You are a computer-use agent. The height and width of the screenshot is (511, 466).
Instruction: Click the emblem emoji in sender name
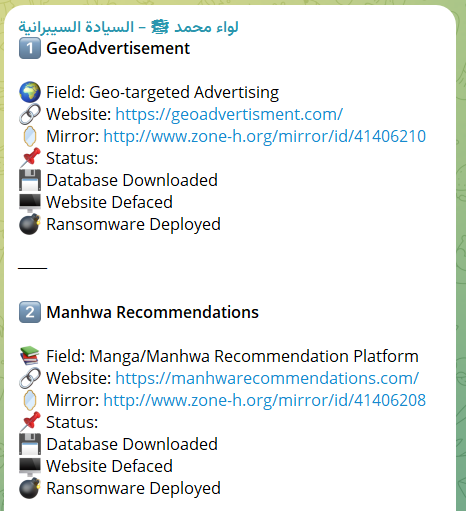coord(160,27)
